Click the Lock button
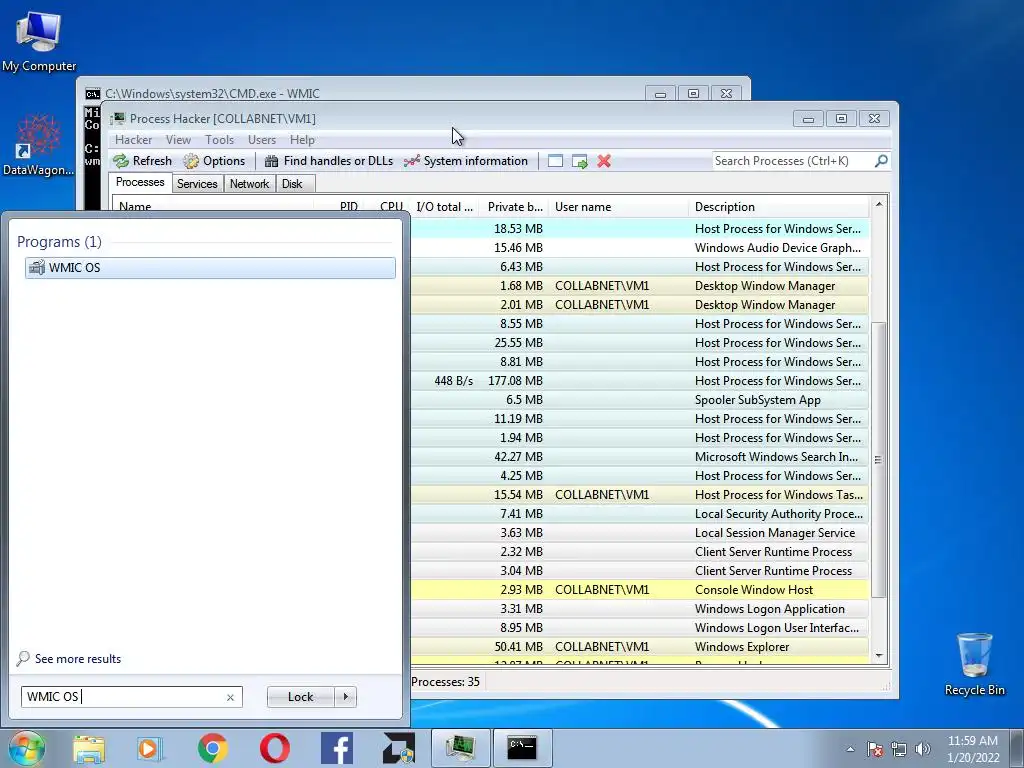 300,697
